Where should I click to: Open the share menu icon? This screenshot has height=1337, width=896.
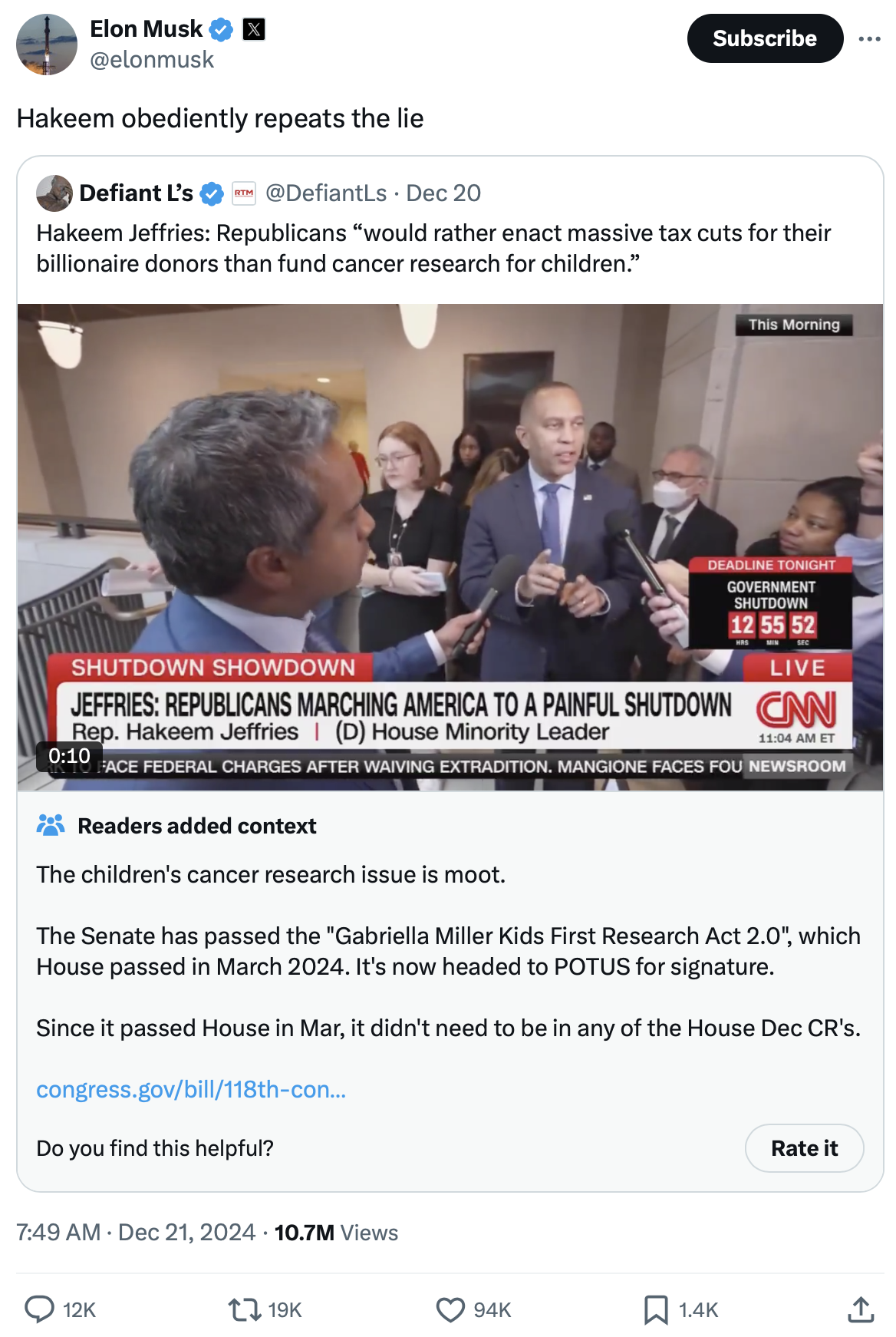(861, 1309)
